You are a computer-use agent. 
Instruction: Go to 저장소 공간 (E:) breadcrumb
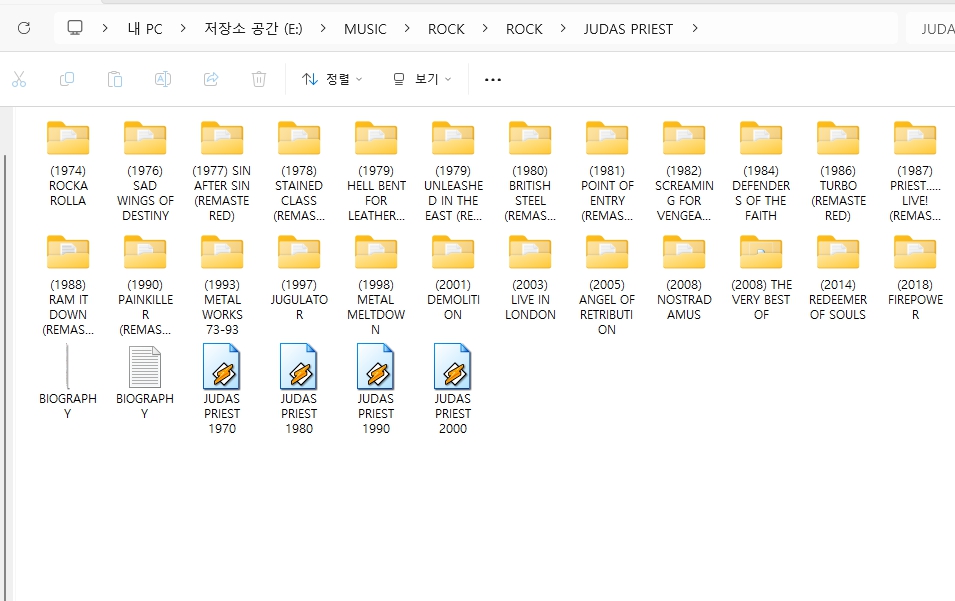tap(252, 29)
